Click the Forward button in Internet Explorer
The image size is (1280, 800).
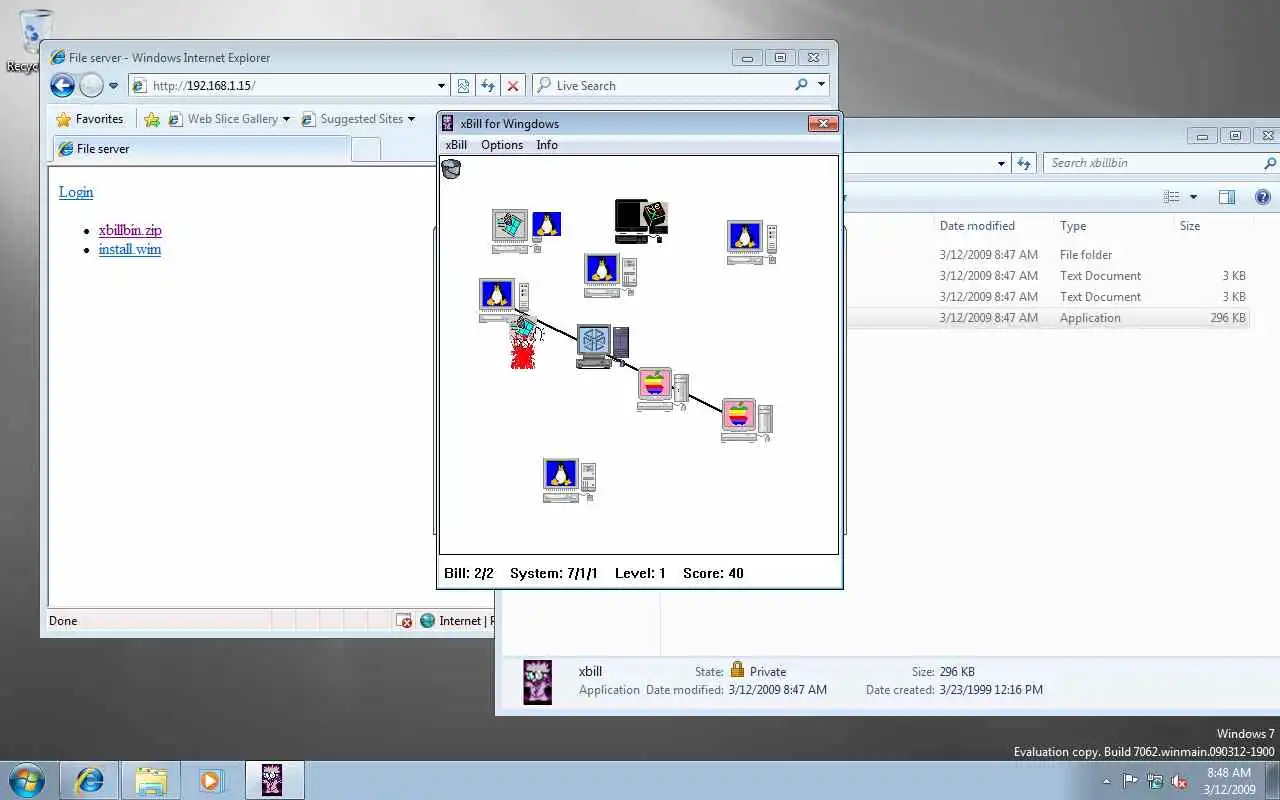click(x=91, y=86)
